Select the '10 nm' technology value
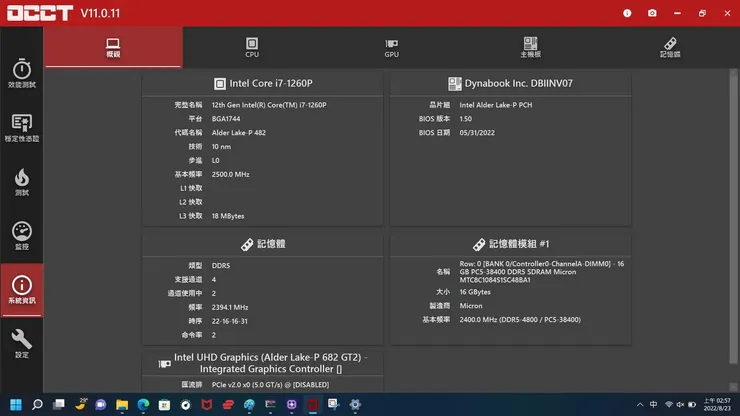740x416 pixels. pyautogui.click(x=221, y=147)
